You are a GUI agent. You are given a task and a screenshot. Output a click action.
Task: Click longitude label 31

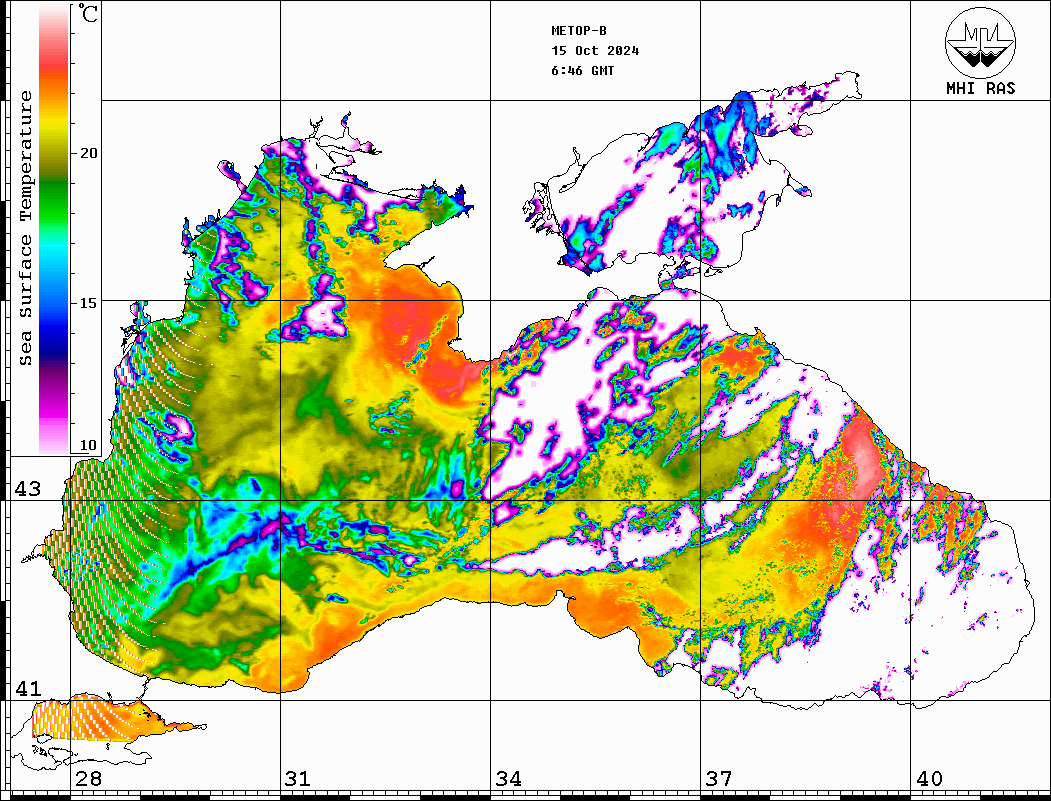click(298, 779)
